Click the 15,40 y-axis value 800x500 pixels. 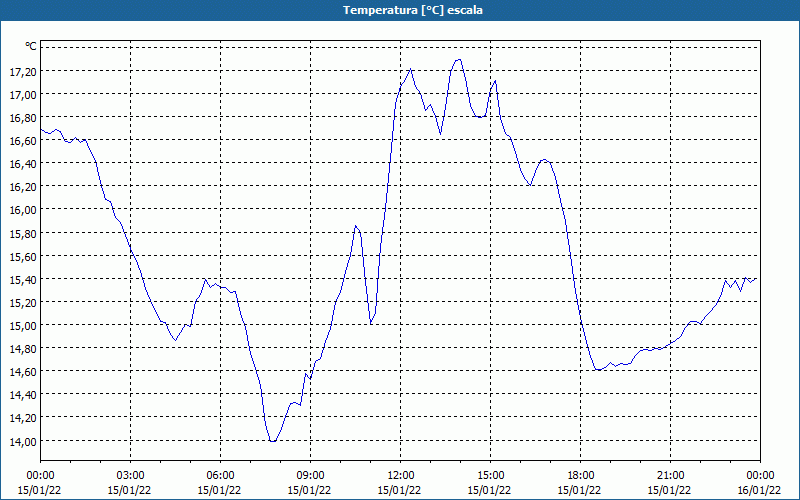pos(23,280)
